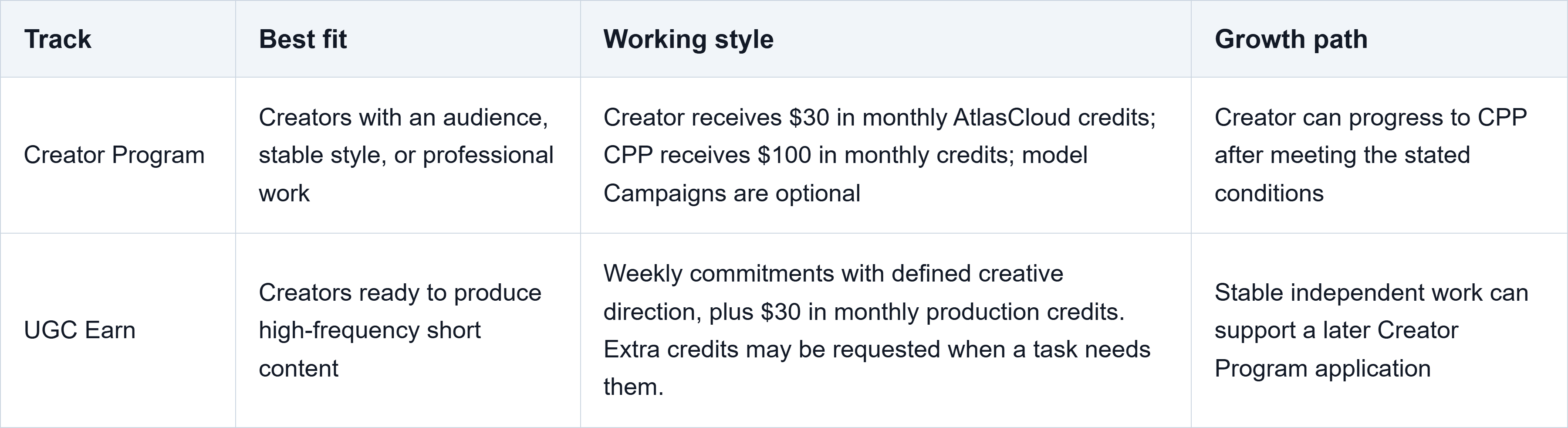
Task: Click the text 'Campaigns are optional'
Action: click(x=732, y=194)
